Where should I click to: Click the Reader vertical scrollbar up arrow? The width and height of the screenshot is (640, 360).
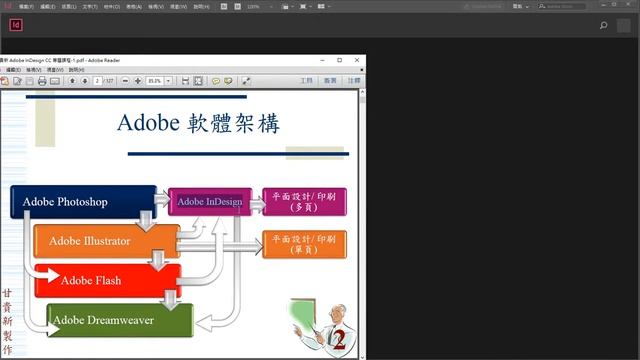[362, 93]
